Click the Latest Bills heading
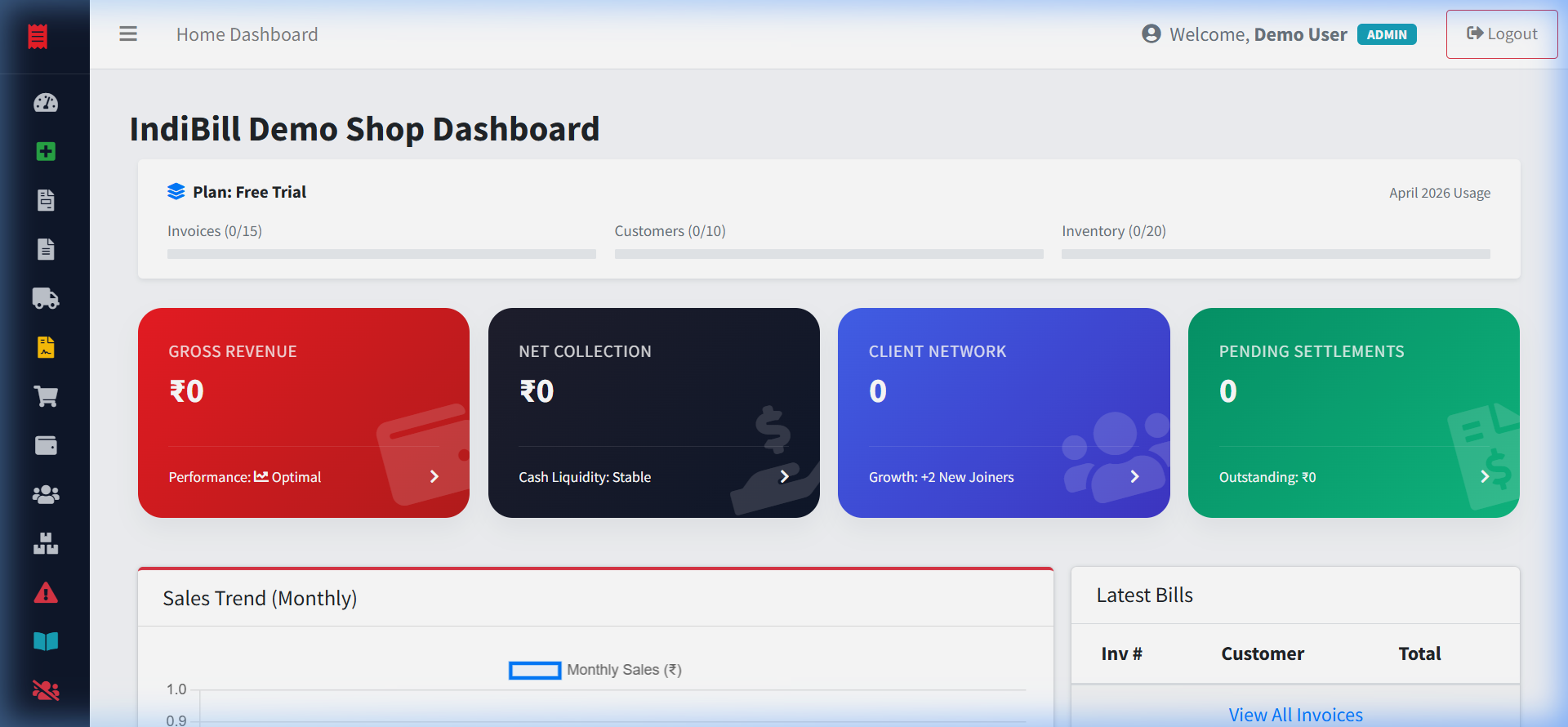Image resolution: width=1568 pixels, height=727 pixels. tap(1144, 595)
